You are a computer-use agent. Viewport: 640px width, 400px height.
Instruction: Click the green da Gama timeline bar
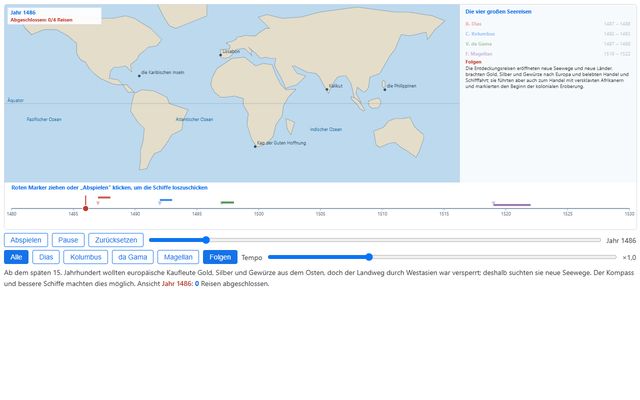tap(227, 202)
